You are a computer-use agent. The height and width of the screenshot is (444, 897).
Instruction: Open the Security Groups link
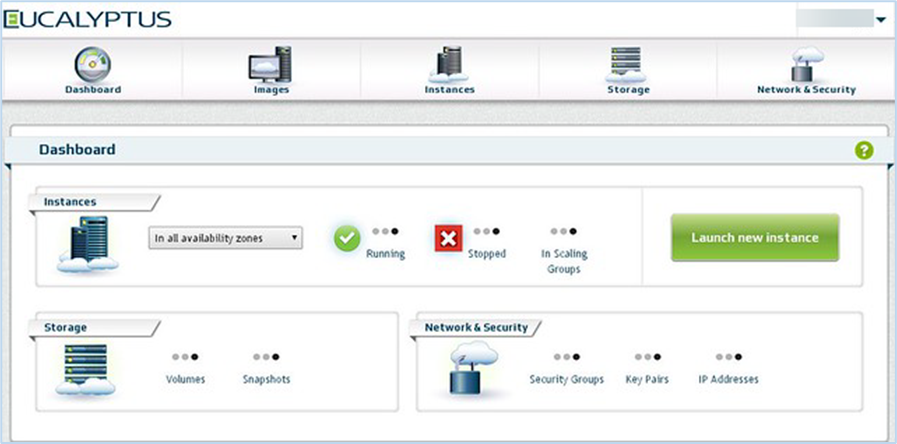click(566, 379)
